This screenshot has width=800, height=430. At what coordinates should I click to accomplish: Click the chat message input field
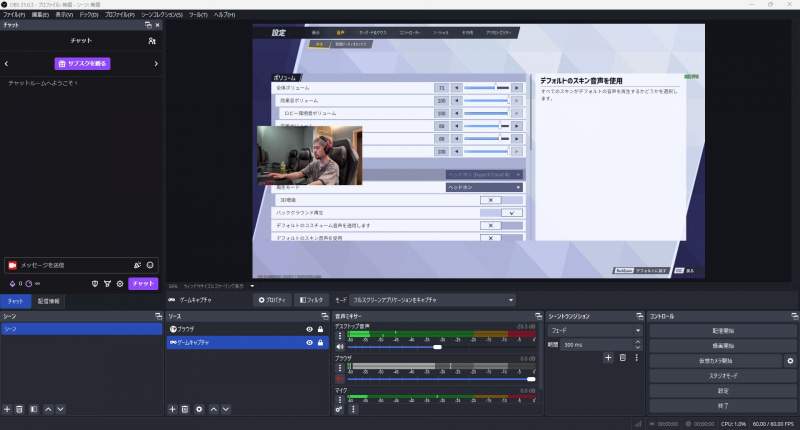[76, 265]
